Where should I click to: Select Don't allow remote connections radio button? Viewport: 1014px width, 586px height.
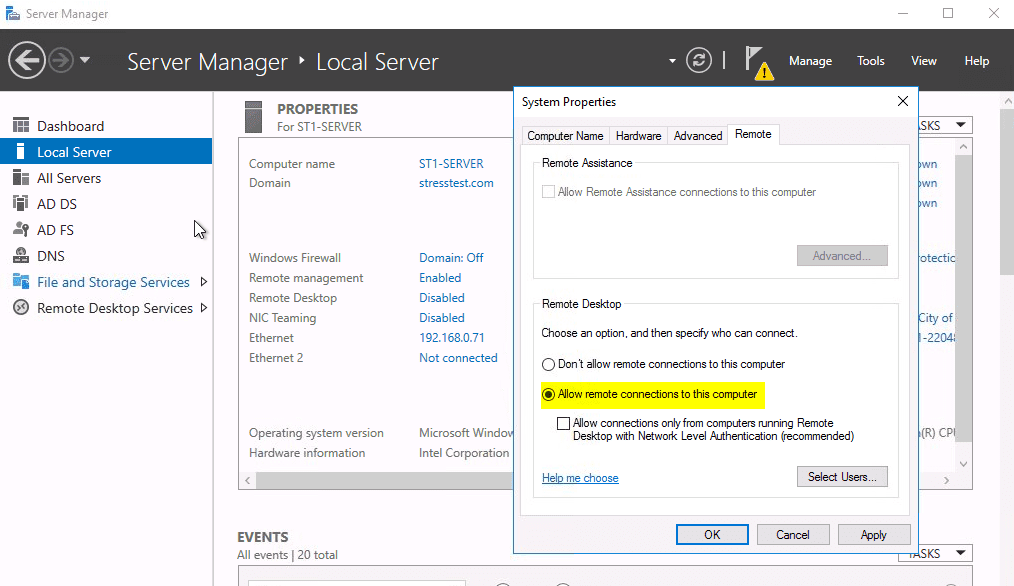tap(549, 365)
